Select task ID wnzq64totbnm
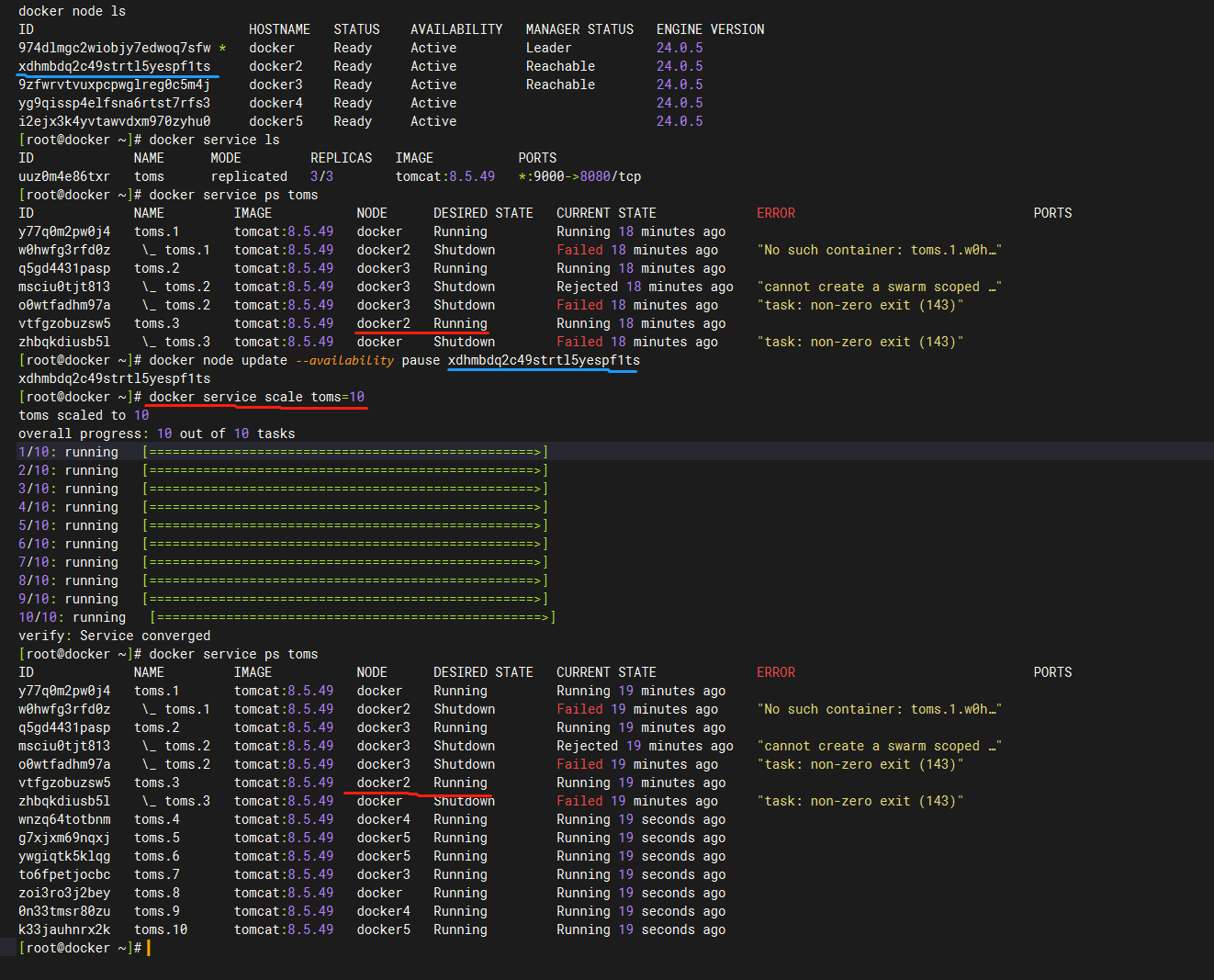The width and height of the screenshot is (1214, 980). [x=64, y=819]
